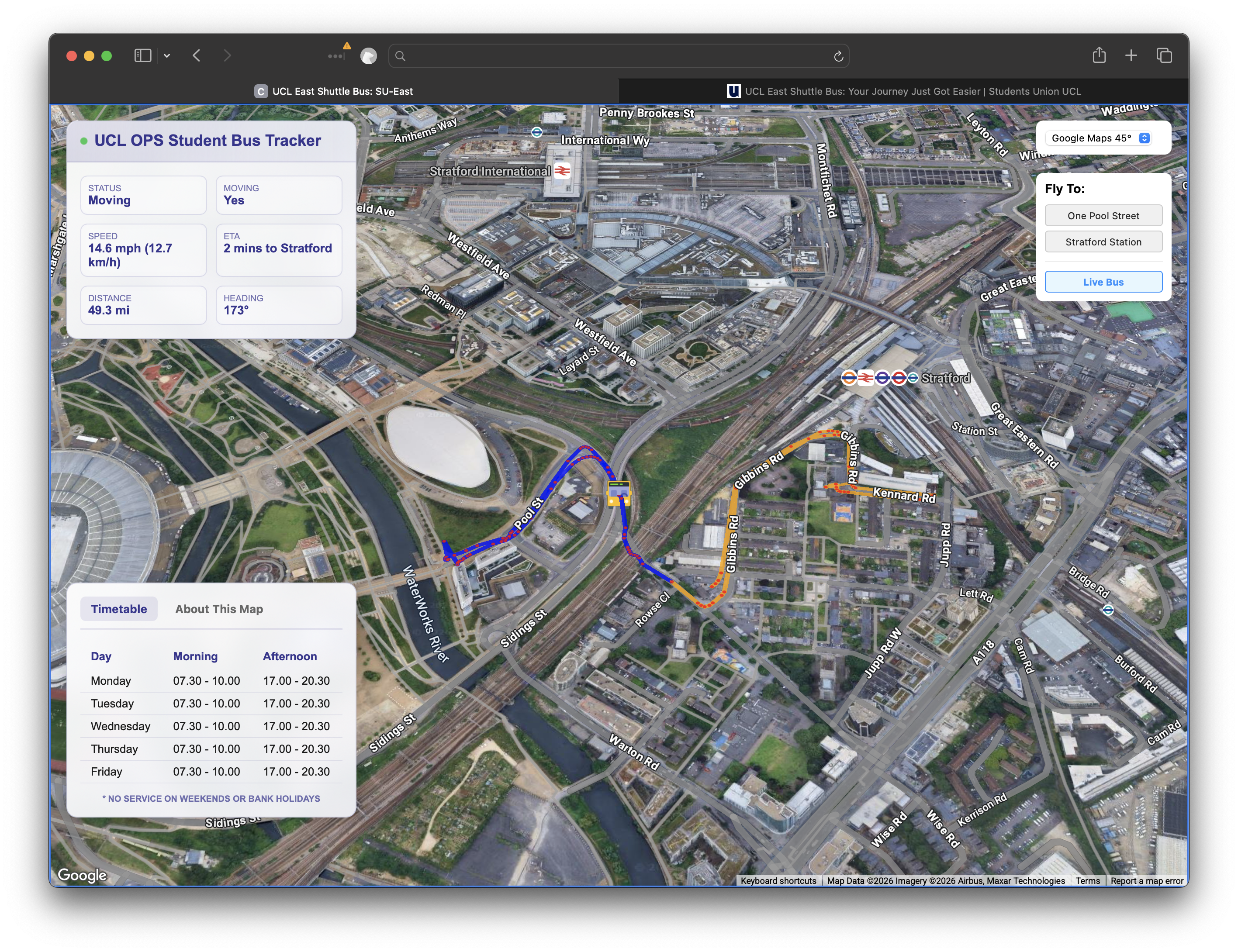
Task: Open a new tab with plus icon
Action: pyautogui.click(x=1131, y=55)
